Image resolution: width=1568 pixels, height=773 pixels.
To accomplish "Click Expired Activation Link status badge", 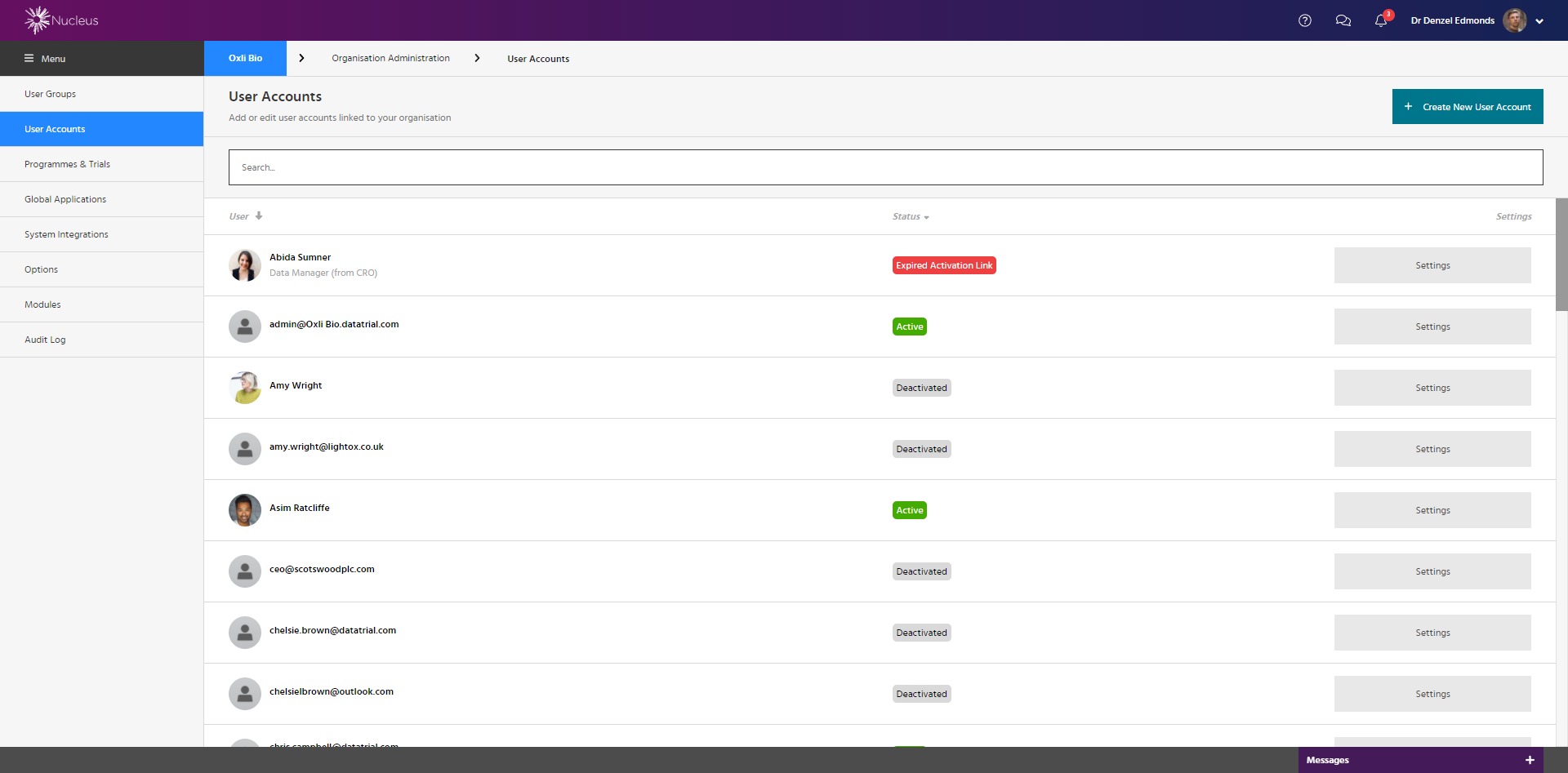I will pyautogui.click(x=944, y=265).
